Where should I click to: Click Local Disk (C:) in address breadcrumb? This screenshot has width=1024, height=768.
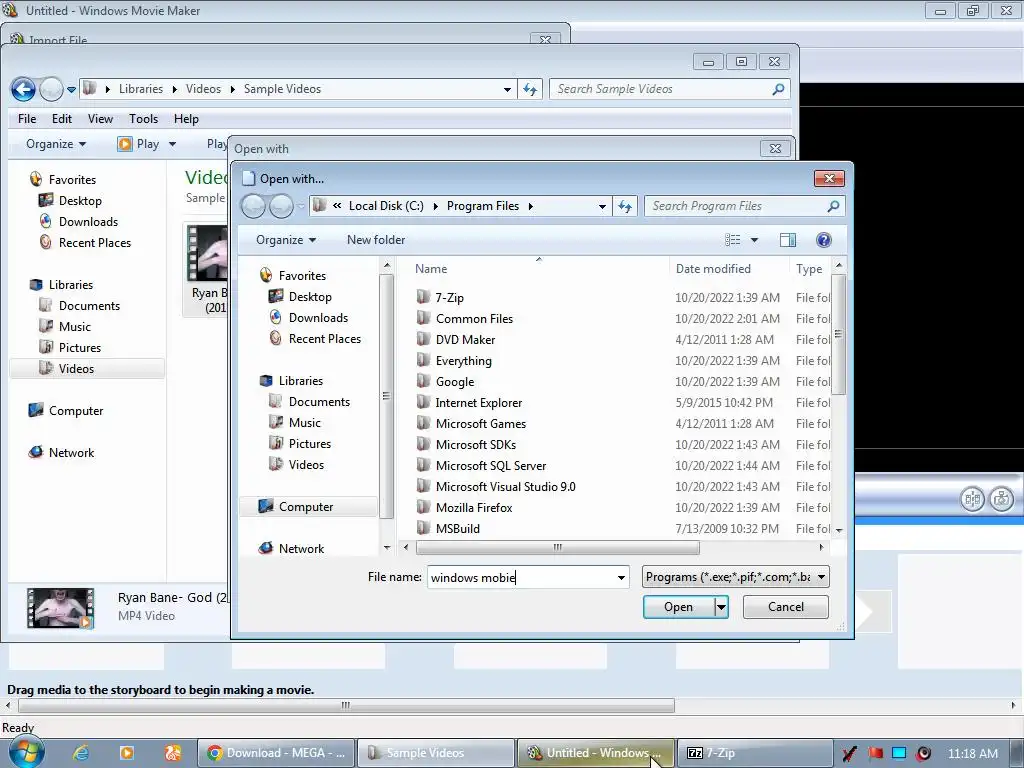coord(386,206)
